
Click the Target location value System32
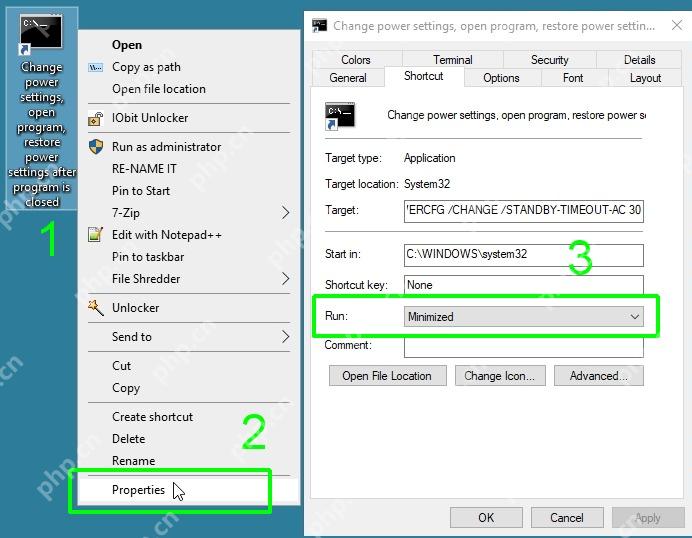pyautogui.click(x=427, y=184)
